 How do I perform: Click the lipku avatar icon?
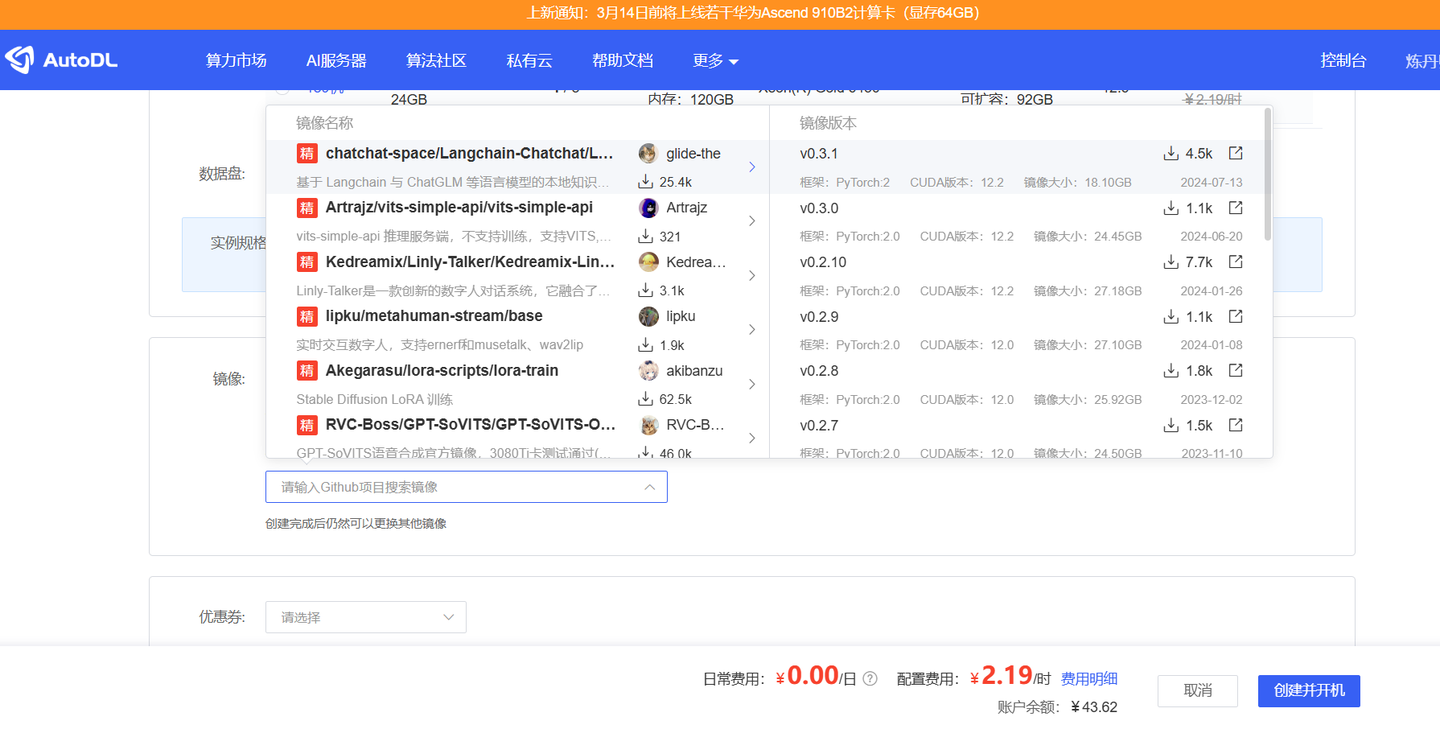click(x=651, y=316)
